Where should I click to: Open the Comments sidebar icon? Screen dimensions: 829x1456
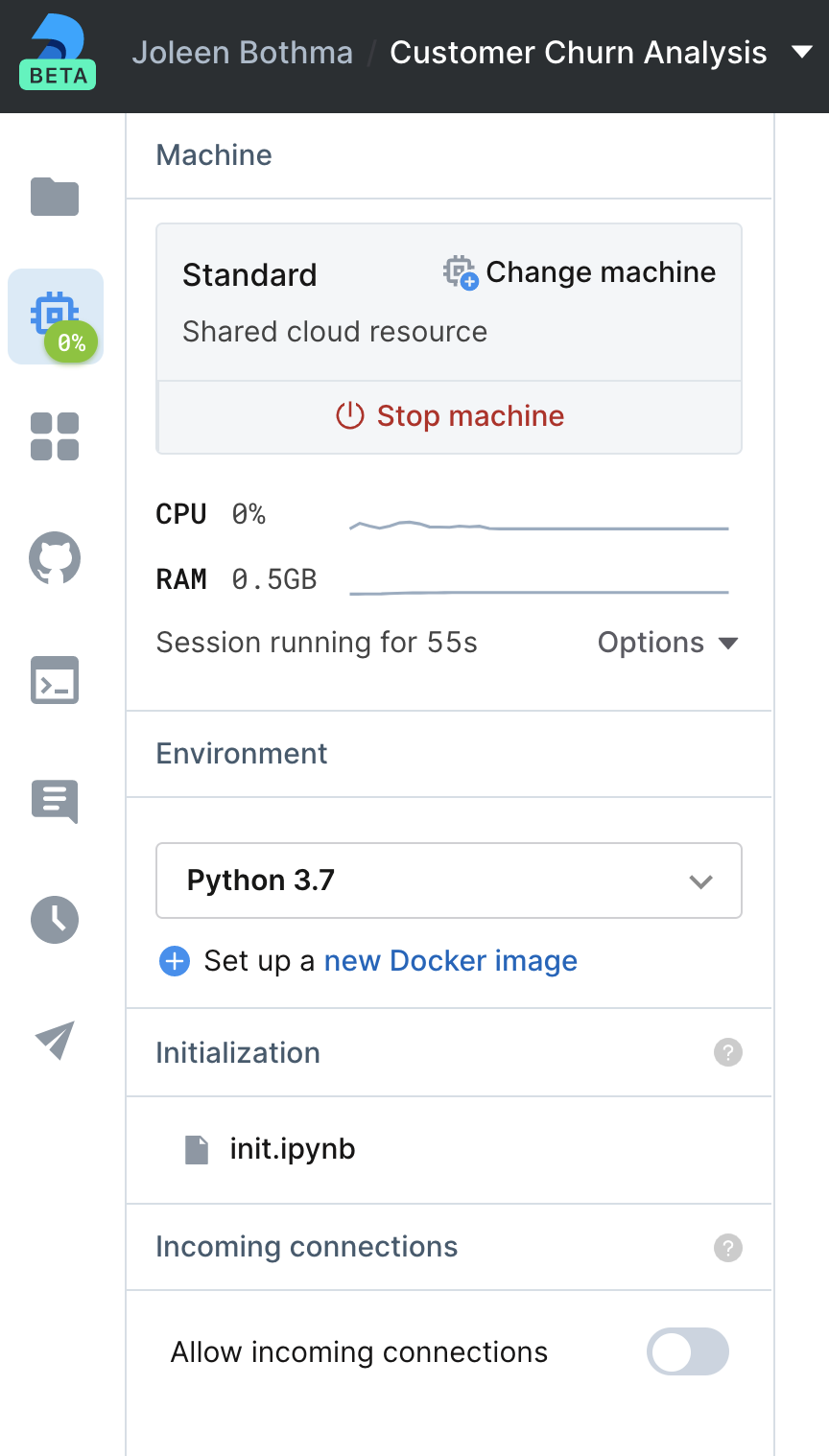point(55,801)
